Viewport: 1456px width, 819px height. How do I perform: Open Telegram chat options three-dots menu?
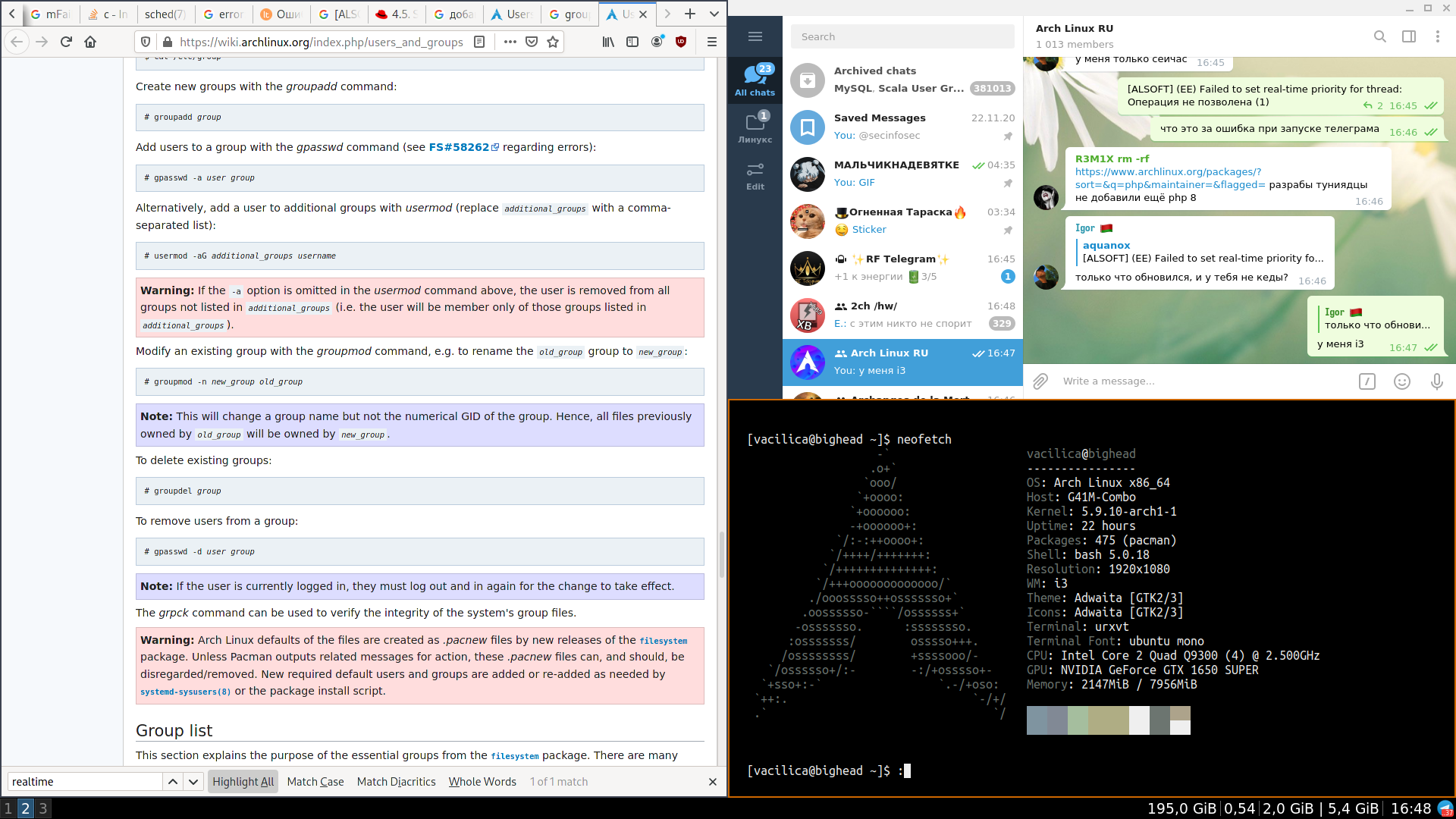point(1437,36)
